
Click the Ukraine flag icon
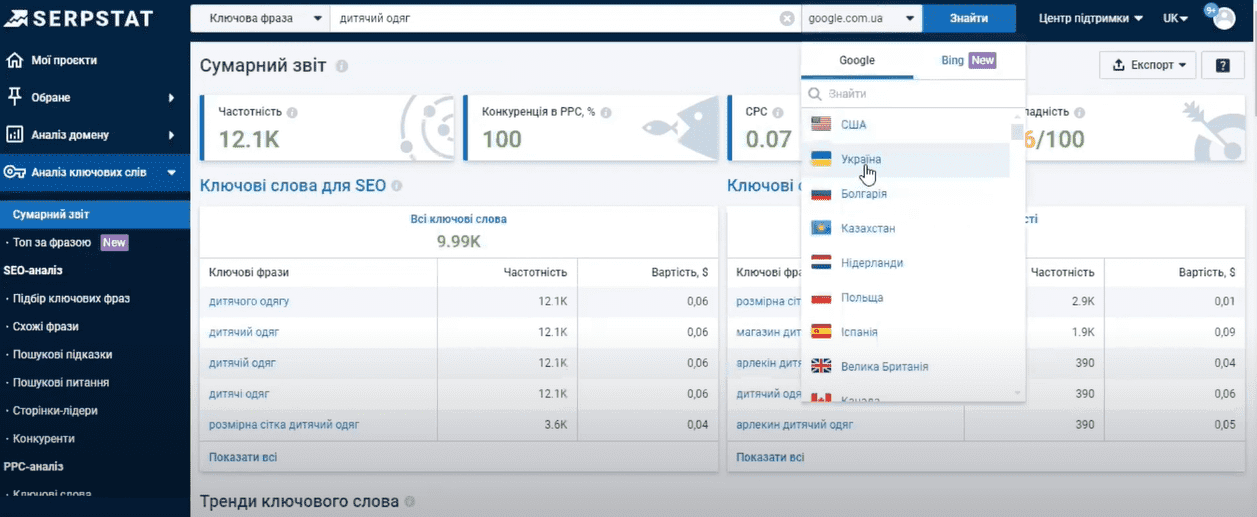click(821, 159)
